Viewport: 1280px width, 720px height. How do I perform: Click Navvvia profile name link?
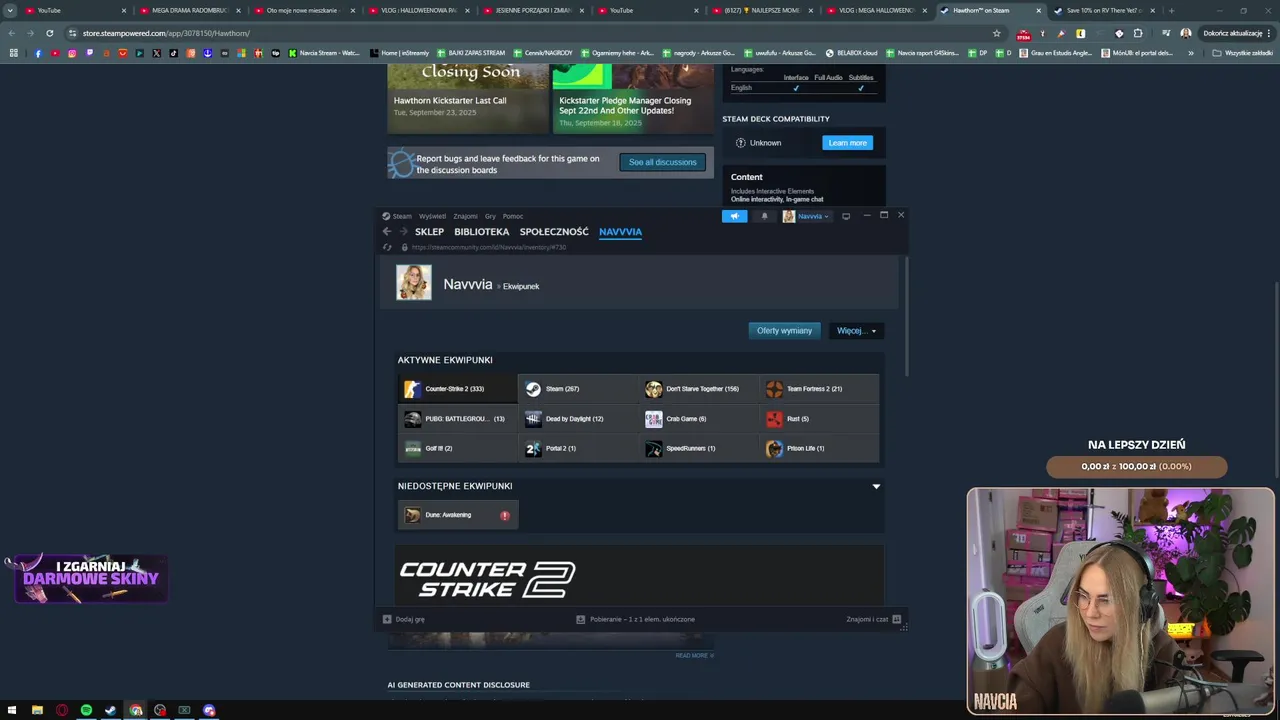468,284
